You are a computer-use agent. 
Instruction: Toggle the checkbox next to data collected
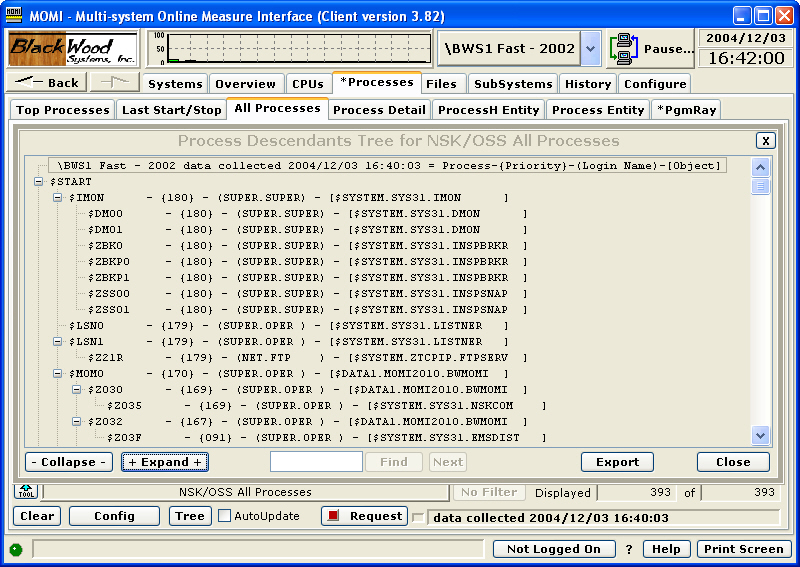pyautogui.click(x=418, y=517)
